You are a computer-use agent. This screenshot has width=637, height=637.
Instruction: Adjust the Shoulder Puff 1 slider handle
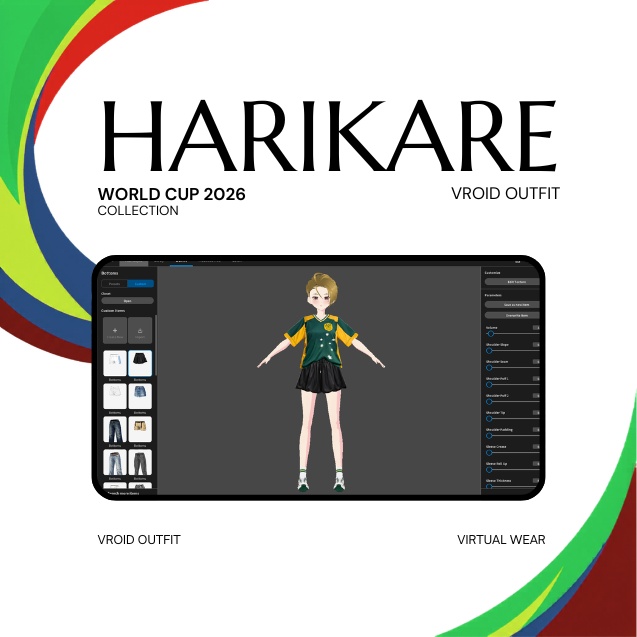coord(489,385)
